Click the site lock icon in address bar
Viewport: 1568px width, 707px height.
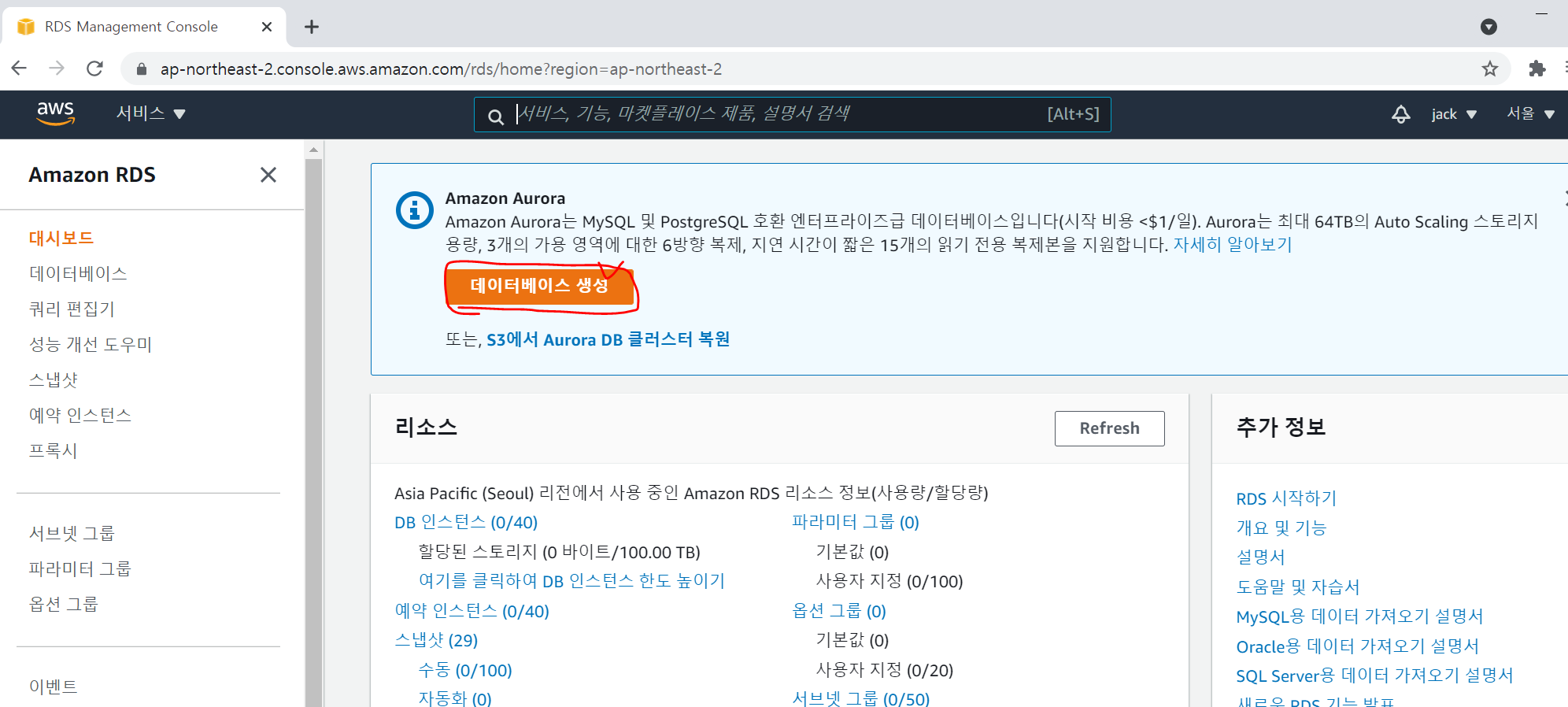[x=142, y=69]
